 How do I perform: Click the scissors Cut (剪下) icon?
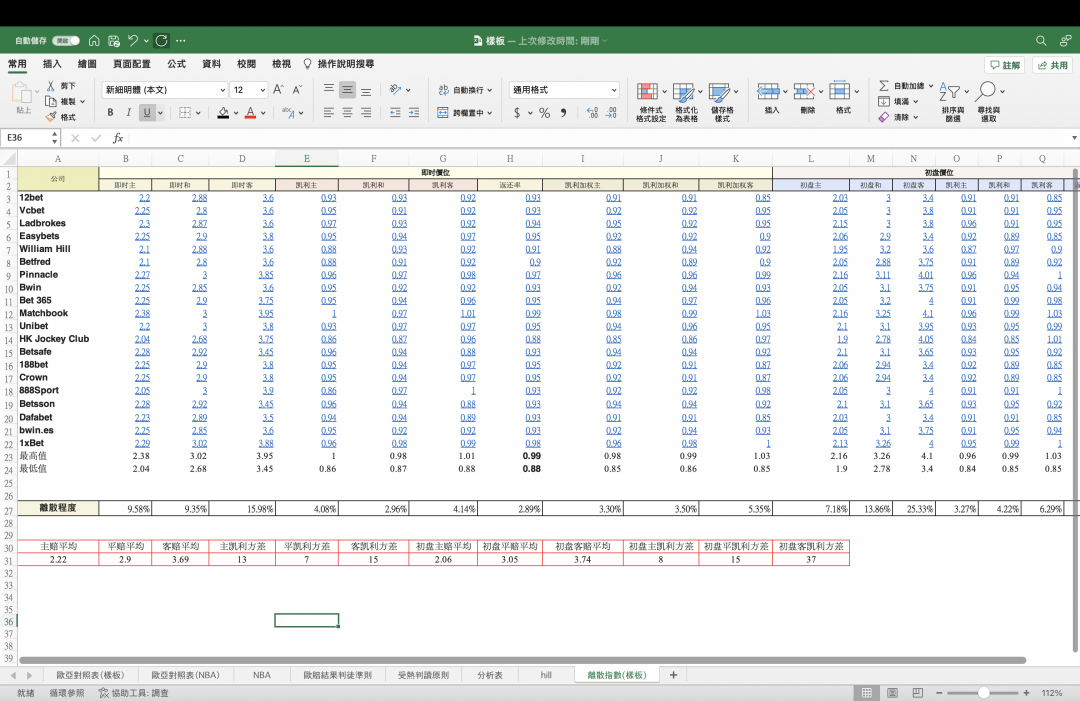point(51,85)
